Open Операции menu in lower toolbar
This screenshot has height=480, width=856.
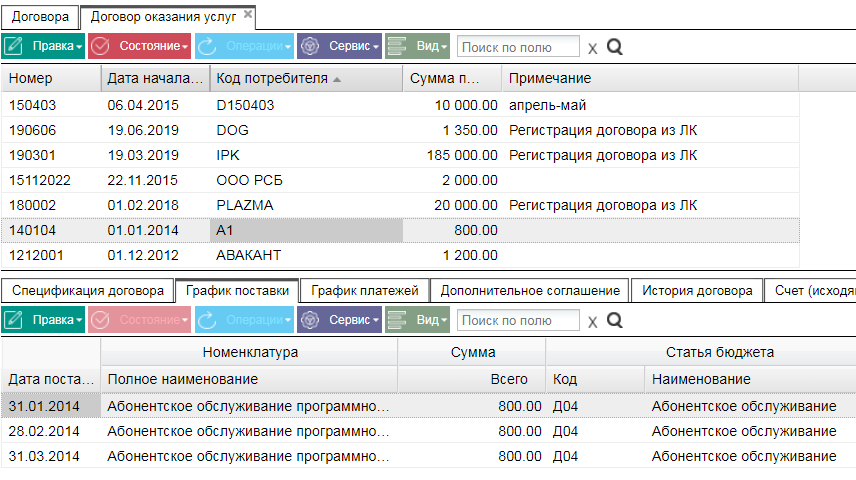[x=243, y=320]
